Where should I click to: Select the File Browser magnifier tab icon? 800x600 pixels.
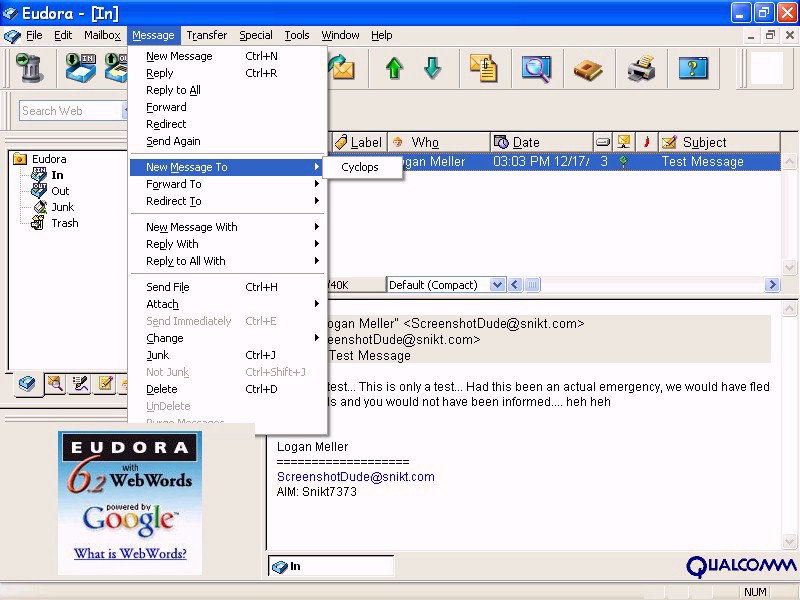pos(55,383)
